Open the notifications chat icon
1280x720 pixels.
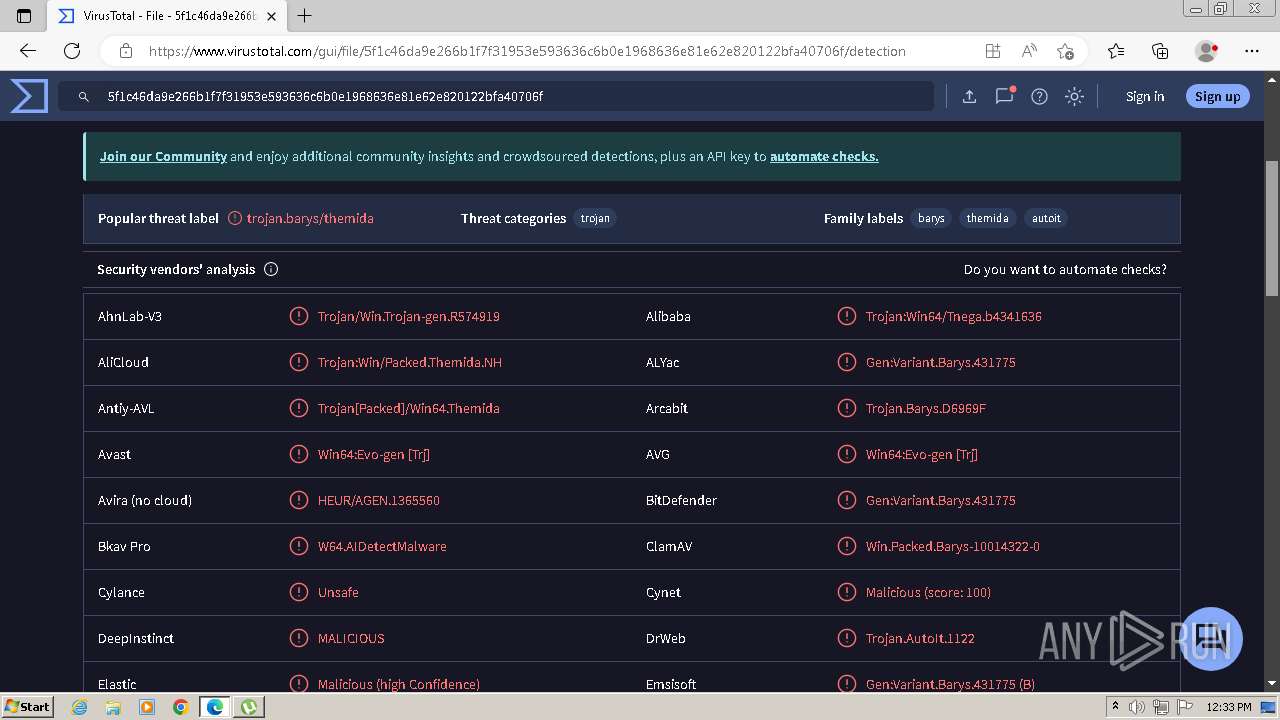pyautogui.click(x=1004, y=96)
